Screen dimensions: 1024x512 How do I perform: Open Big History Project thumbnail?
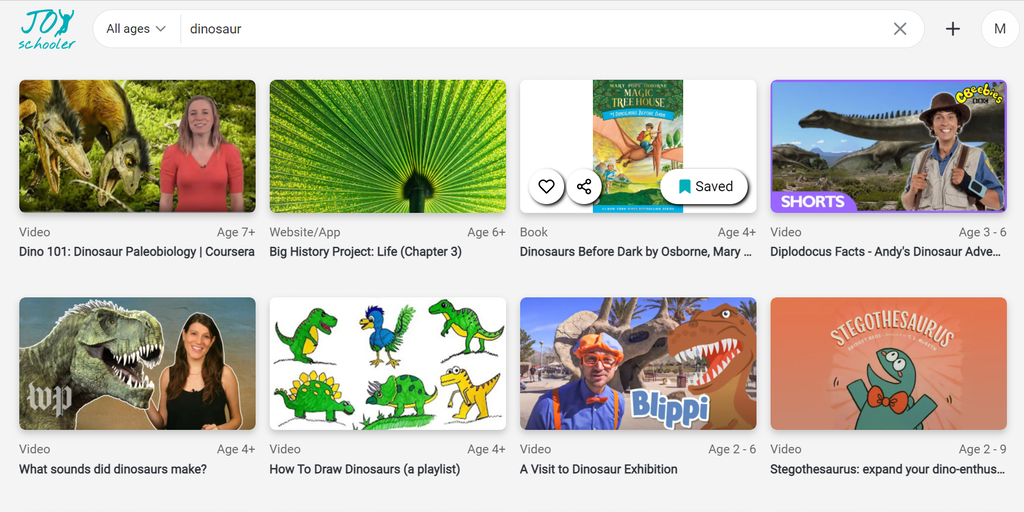coord(388,146)
